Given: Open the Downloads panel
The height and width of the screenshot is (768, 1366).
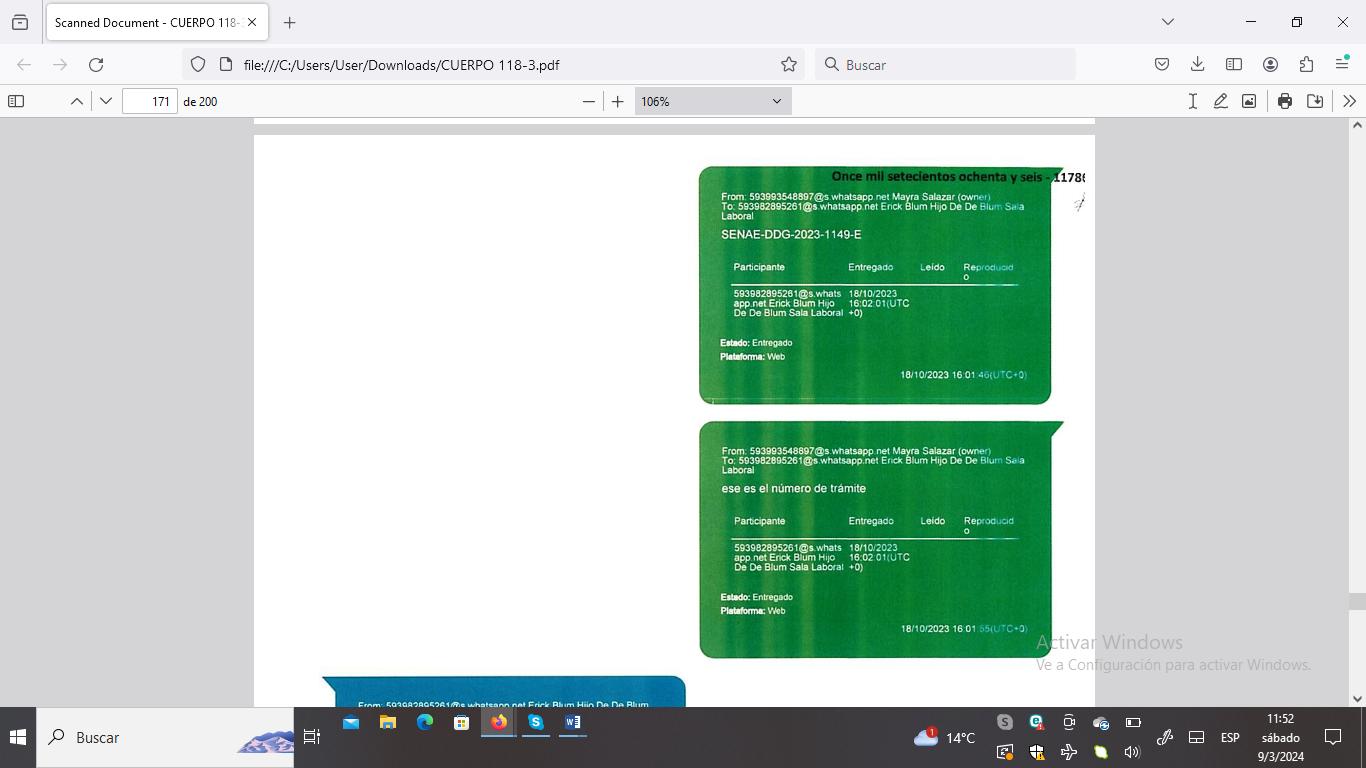Looking at the screenshot, I should coord(1197,65).
